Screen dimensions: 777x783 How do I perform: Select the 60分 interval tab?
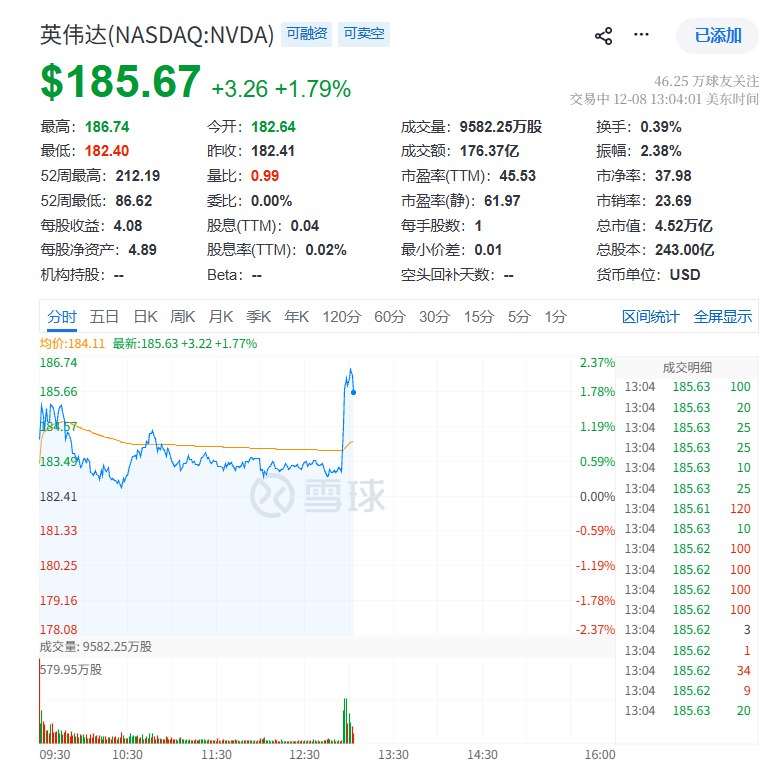(x=390, y=317)
